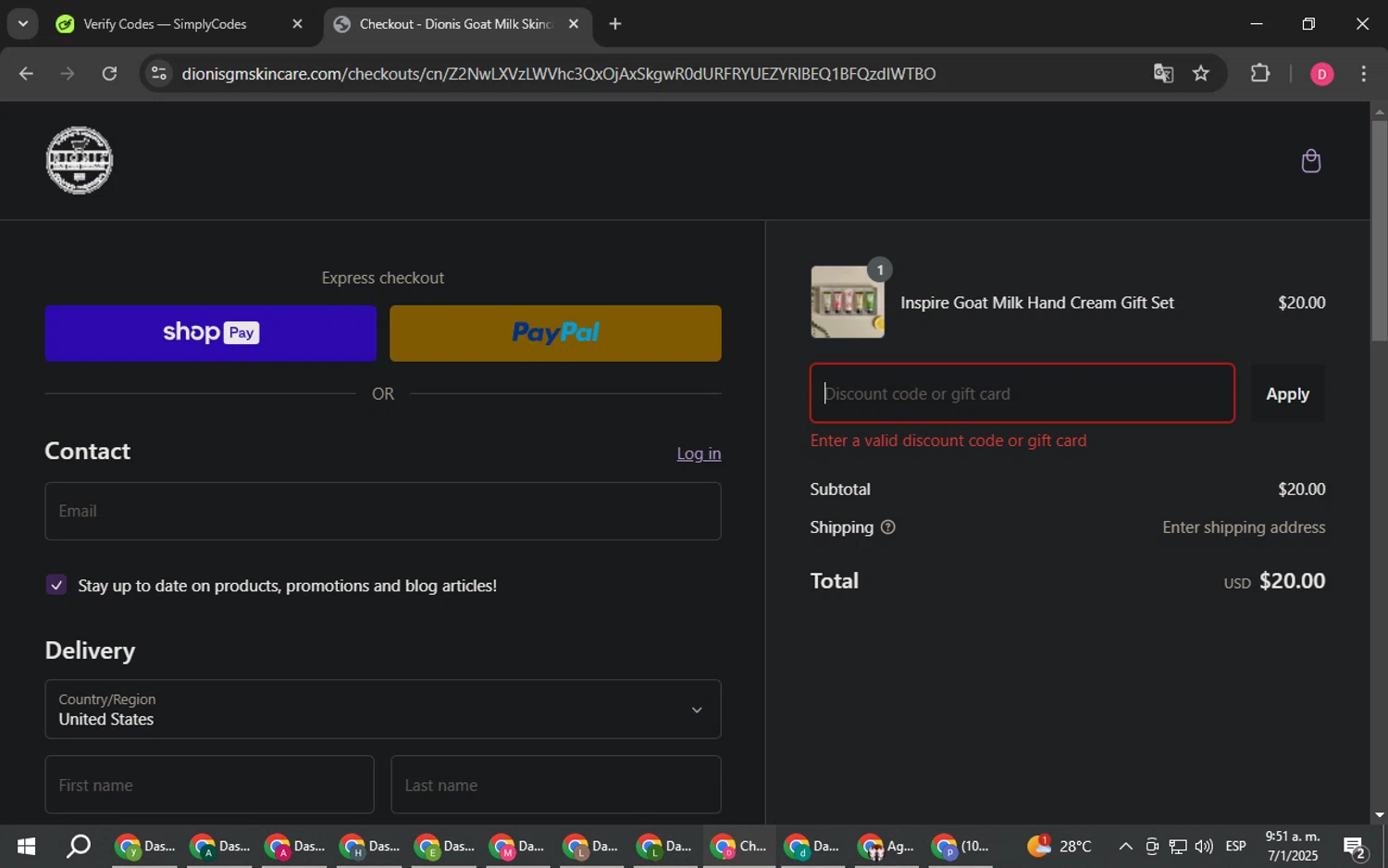Switch to taskbar Chrome window labeled Ch...

point(738,846)
